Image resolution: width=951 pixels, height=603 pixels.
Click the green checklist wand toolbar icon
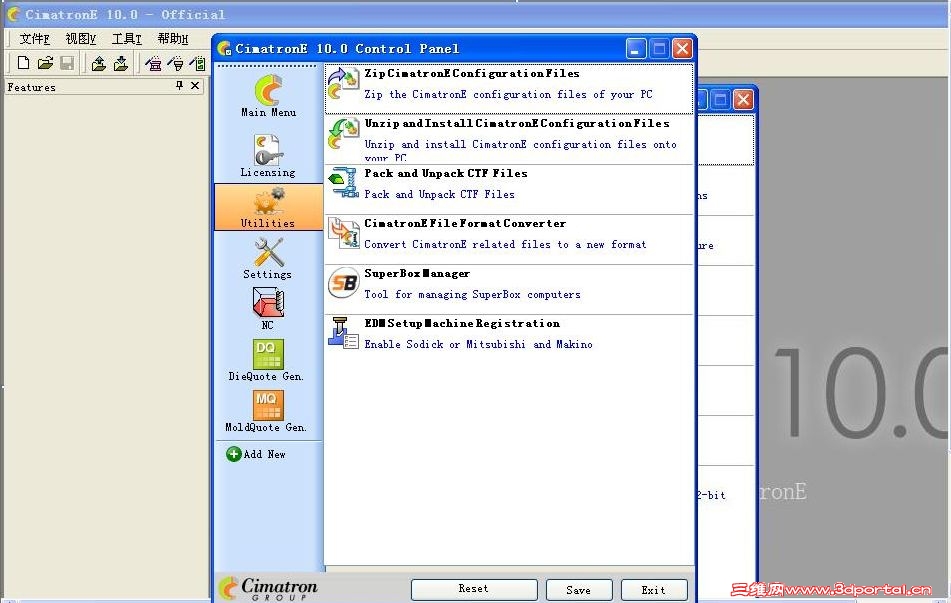[198, 63]
